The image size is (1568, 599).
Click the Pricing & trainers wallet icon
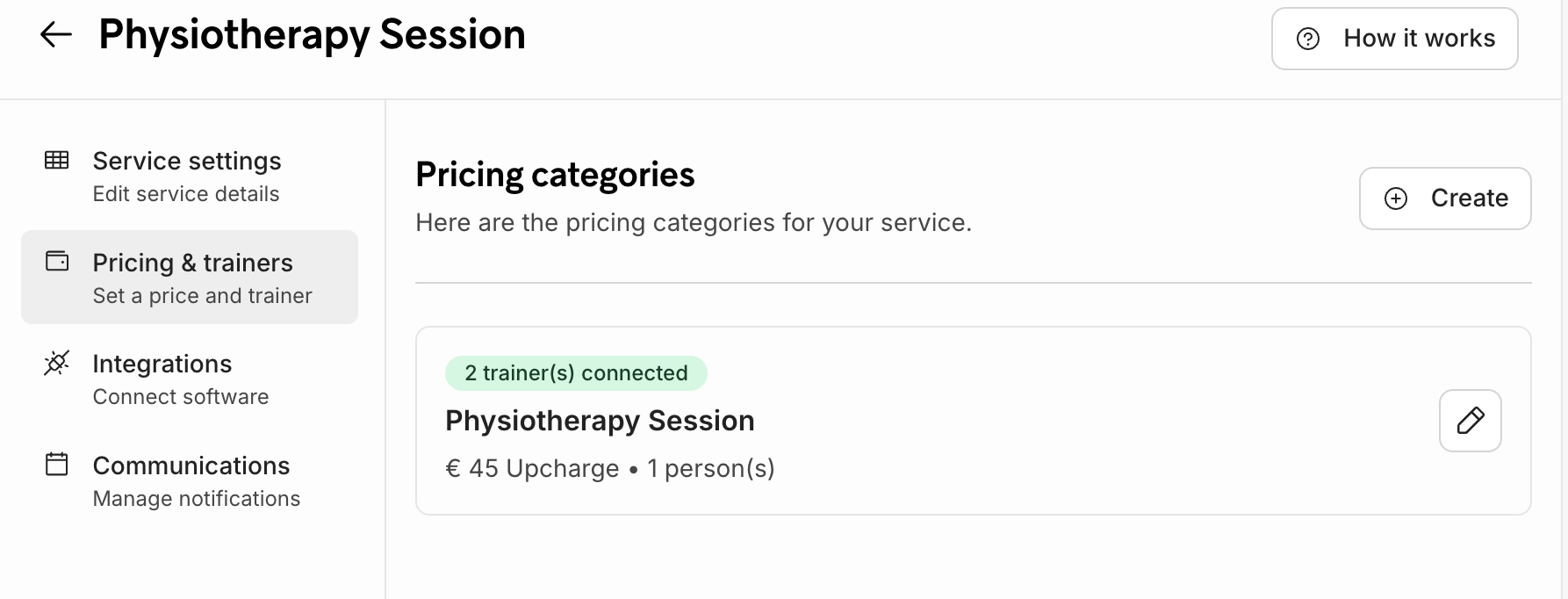point(57,261)
